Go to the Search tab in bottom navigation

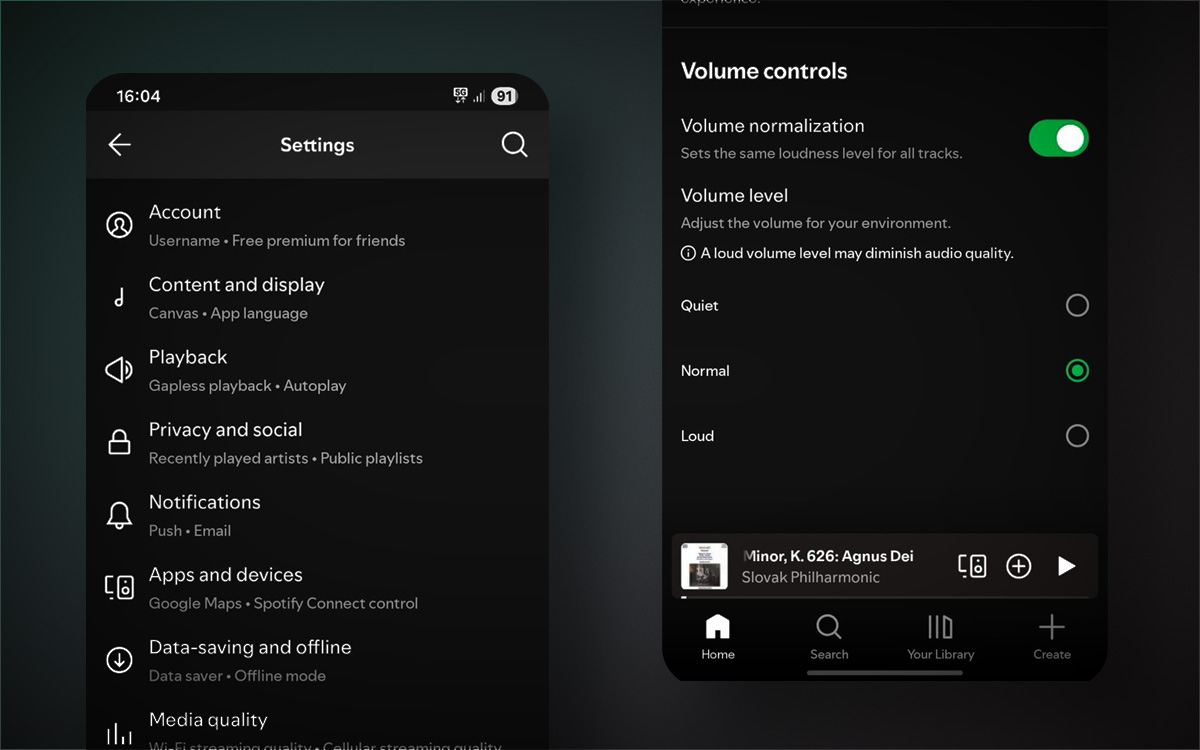pyautogui.click(x=829, y=637)
